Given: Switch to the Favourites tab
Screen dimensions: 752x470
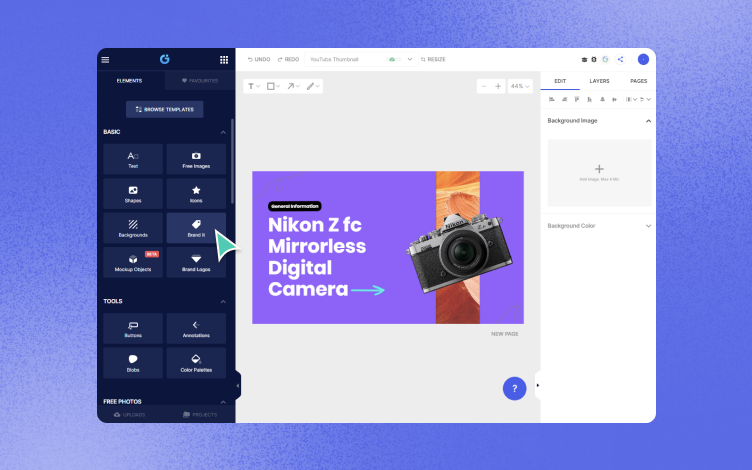Looking at the screenshot, I should (200, 81).
